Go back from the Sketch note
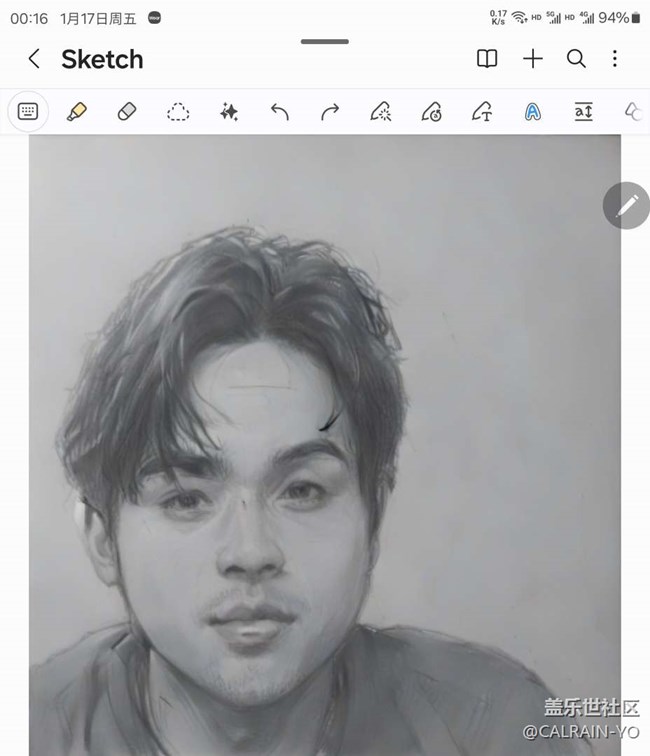The width and height of the screenshot is (650, 756). coord(34,59)
